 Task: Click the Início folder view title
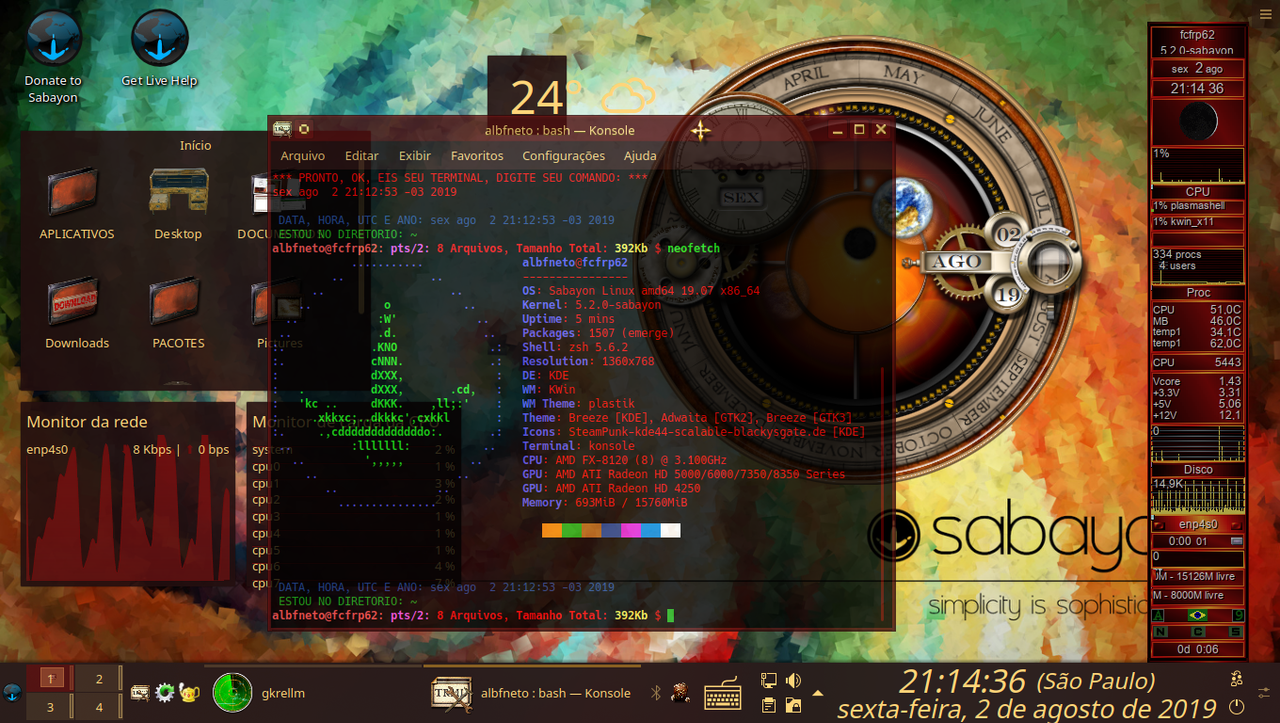195,145
